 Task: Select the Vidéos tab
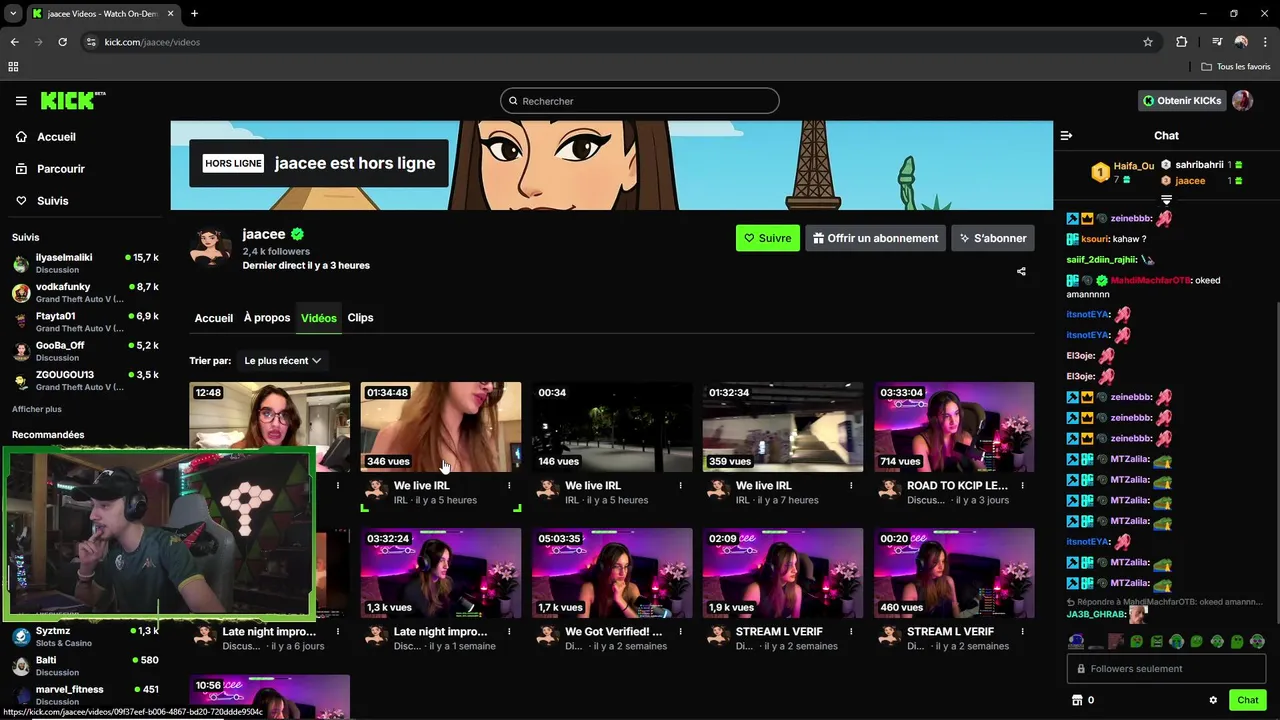pyautogui.click(x=319, y=318)
